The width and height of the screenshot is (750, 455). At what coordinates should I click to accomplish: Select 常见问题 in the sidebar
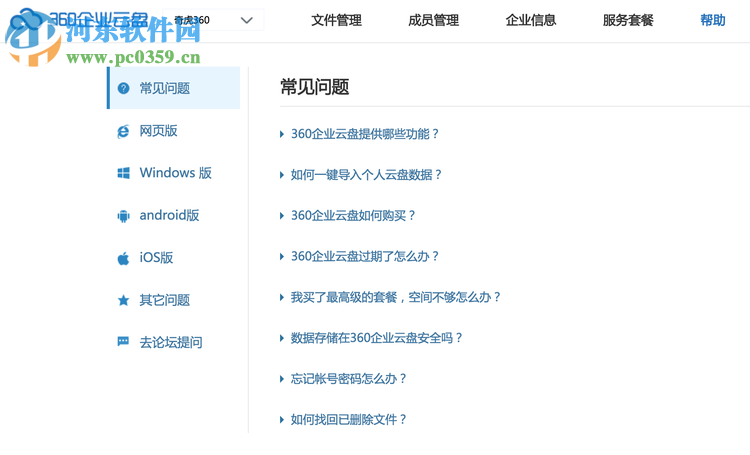click(174, 88)
